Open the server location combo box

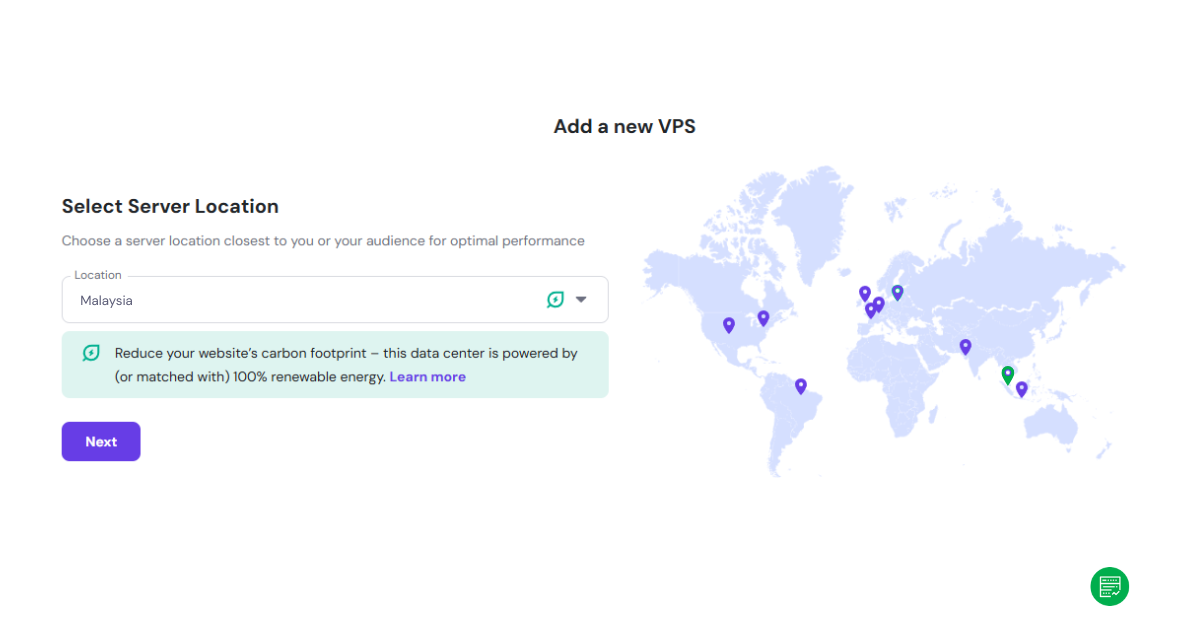pyautogui.click(x=335, y=299)
